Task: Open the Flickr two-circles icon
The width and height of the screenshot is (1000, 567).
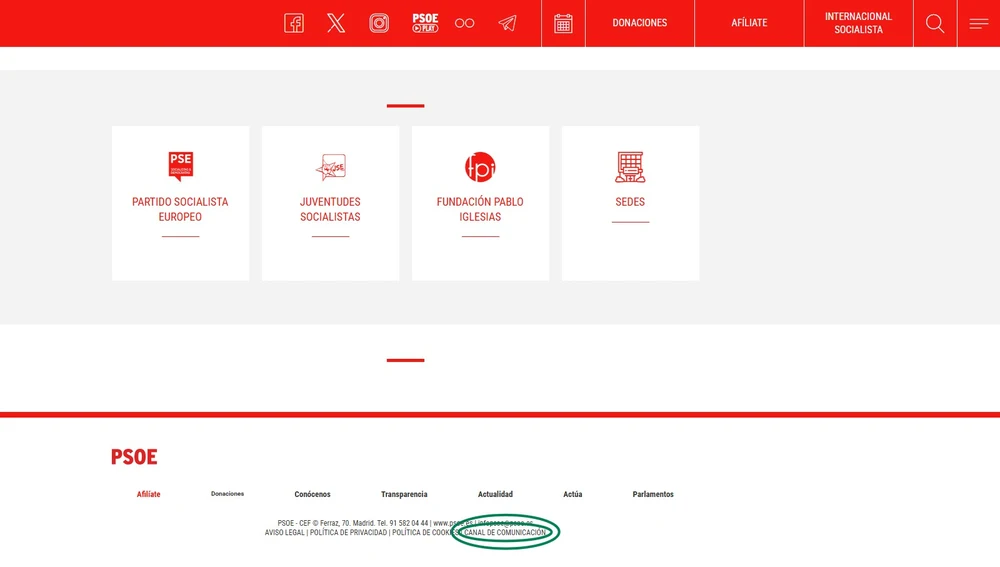Action: pos(464,24)
